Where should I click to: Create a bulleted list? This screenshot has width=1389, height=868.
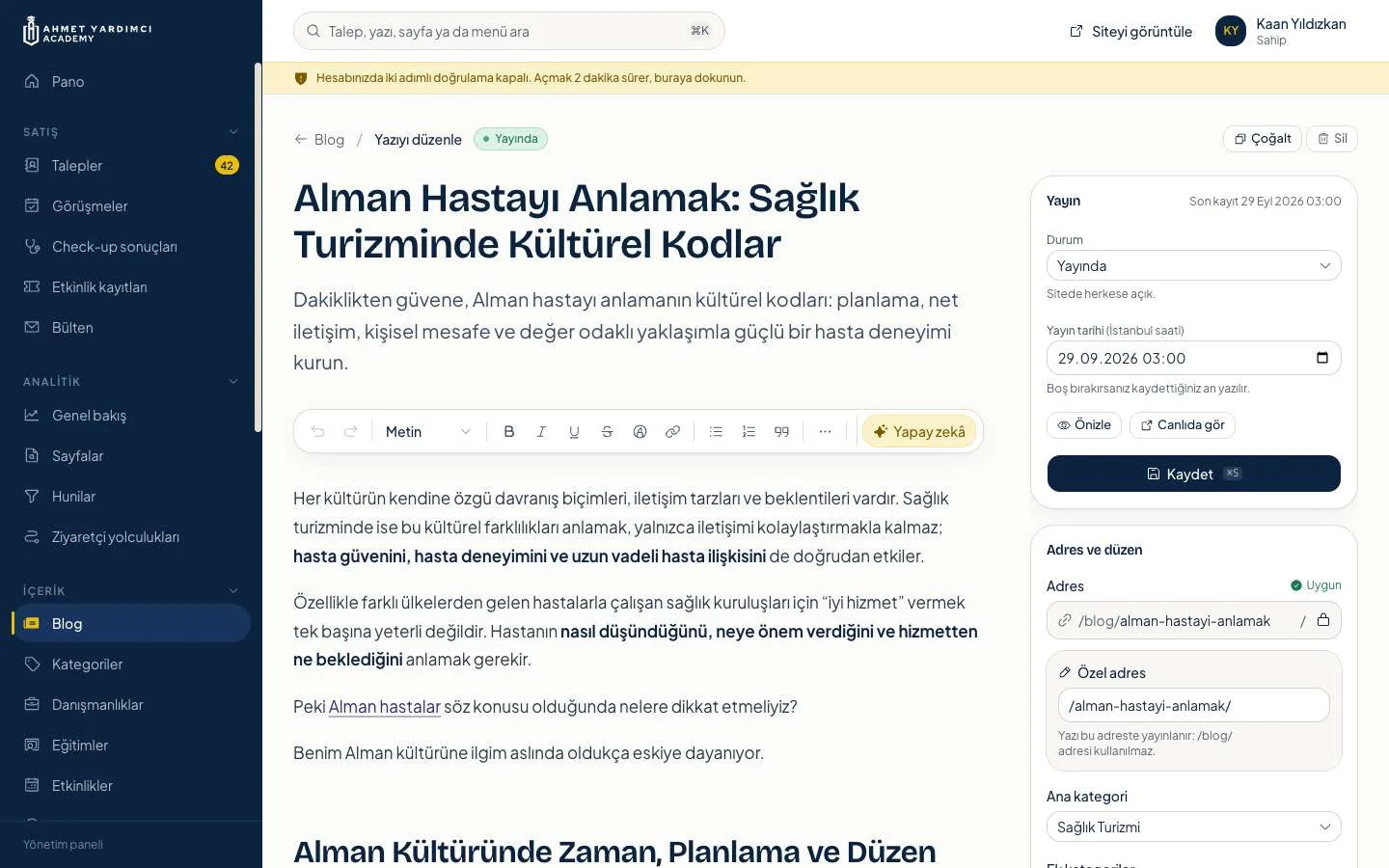tap(716, 432)
